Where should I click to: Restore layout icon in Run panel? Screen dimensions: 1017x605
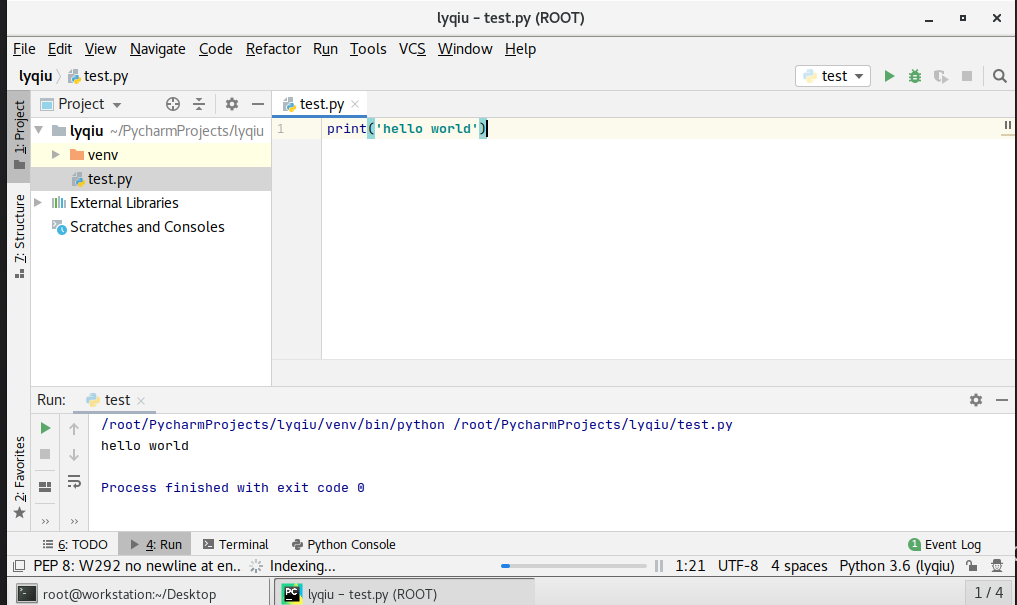point(45,487)
